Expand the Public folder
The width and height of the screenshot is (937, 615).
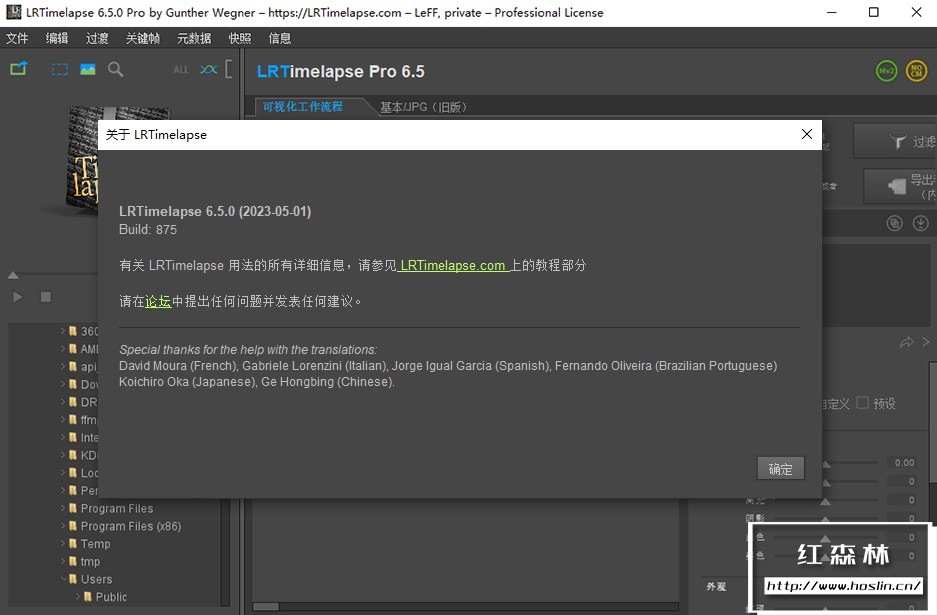point(78,596)
